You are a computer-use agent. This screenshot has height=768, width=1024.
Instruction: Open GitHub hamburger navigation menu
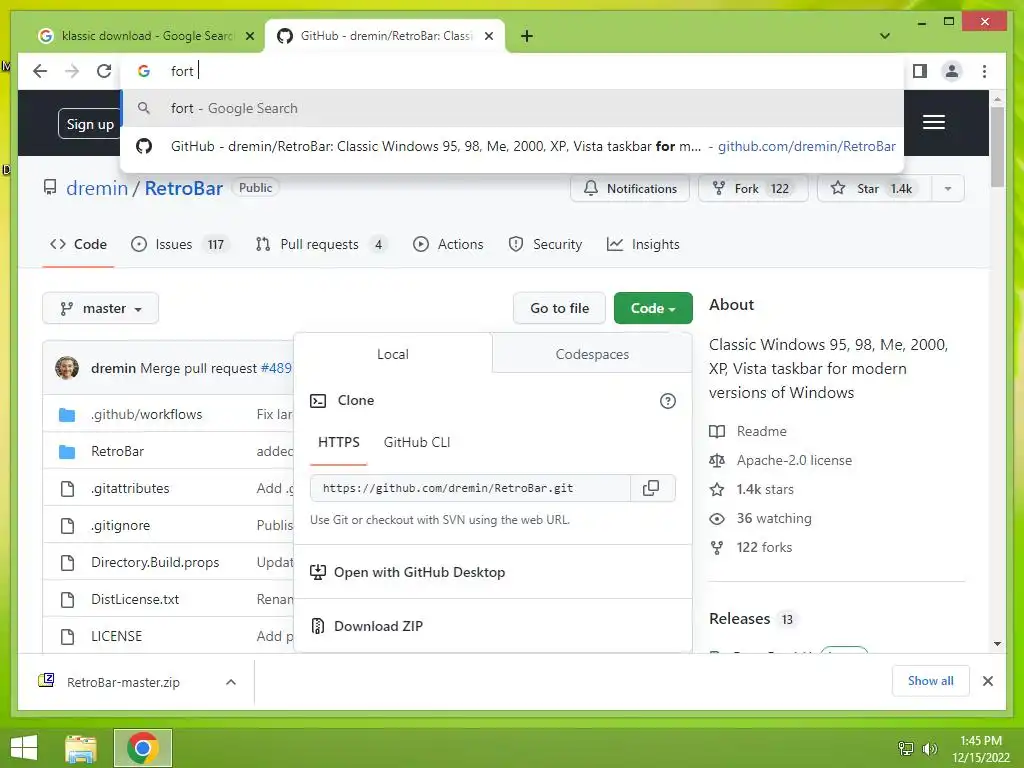pos(933,122)
